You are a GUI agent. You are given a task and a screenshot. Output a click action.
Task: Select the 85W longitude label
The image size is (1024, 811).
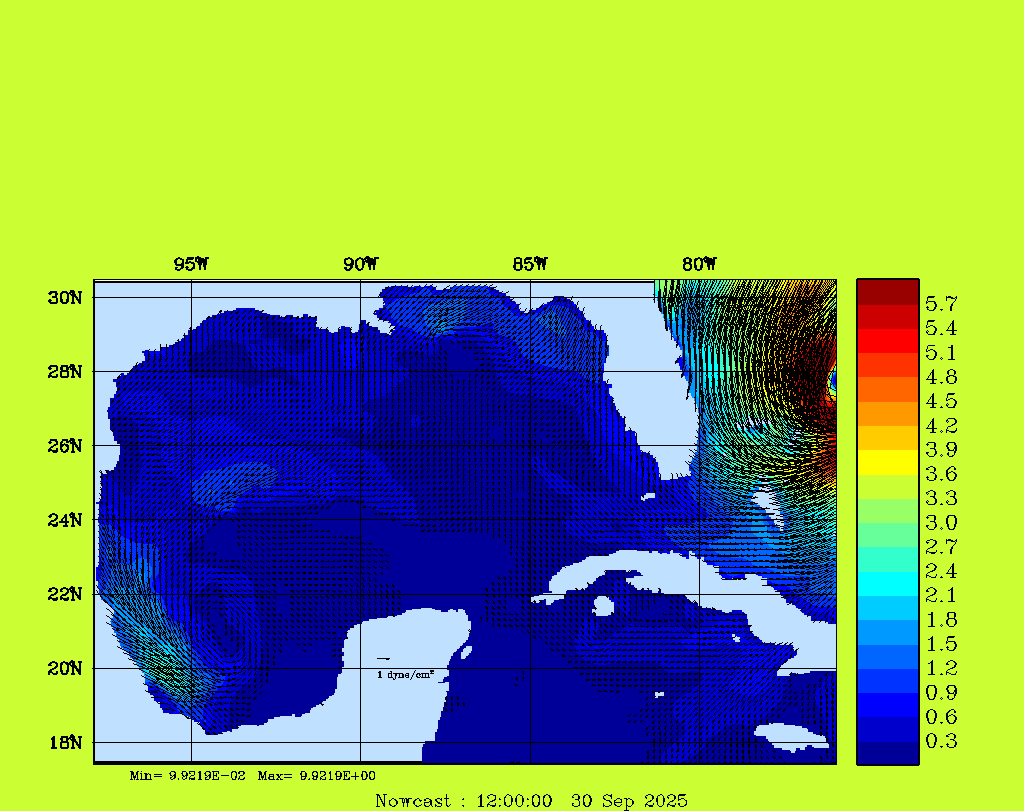(x=530, y=264)
